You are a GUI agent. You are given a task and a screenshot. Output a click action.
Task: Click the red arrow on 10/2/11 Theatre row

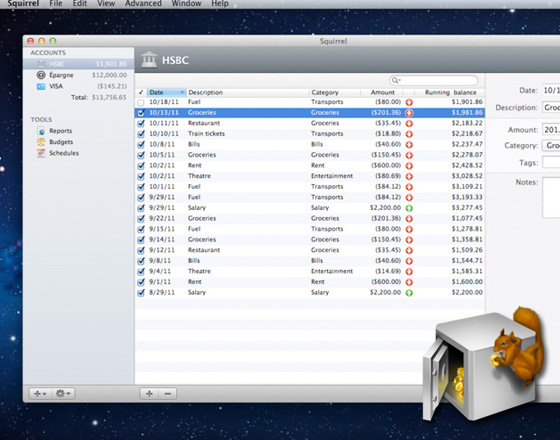(x=409, y=176)
